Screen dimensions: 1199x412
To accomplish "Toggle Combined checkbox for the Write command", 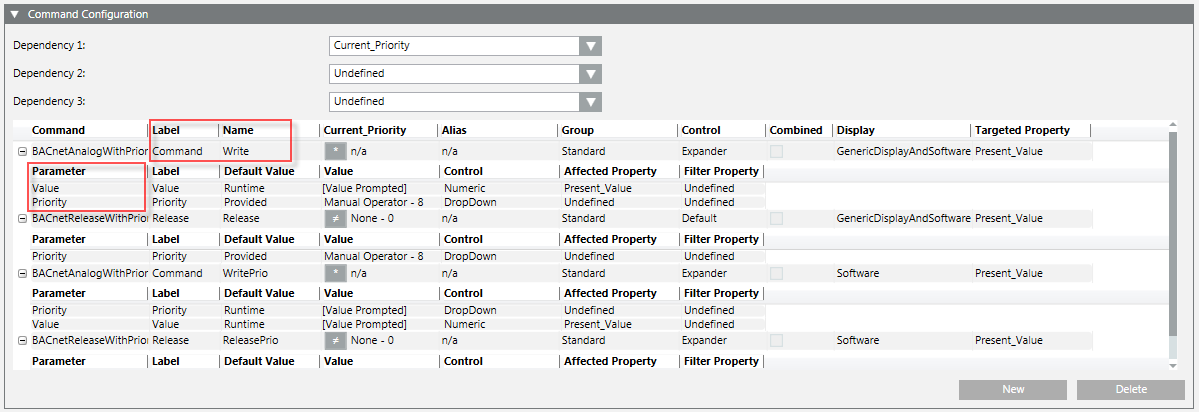I will (777, 151).
